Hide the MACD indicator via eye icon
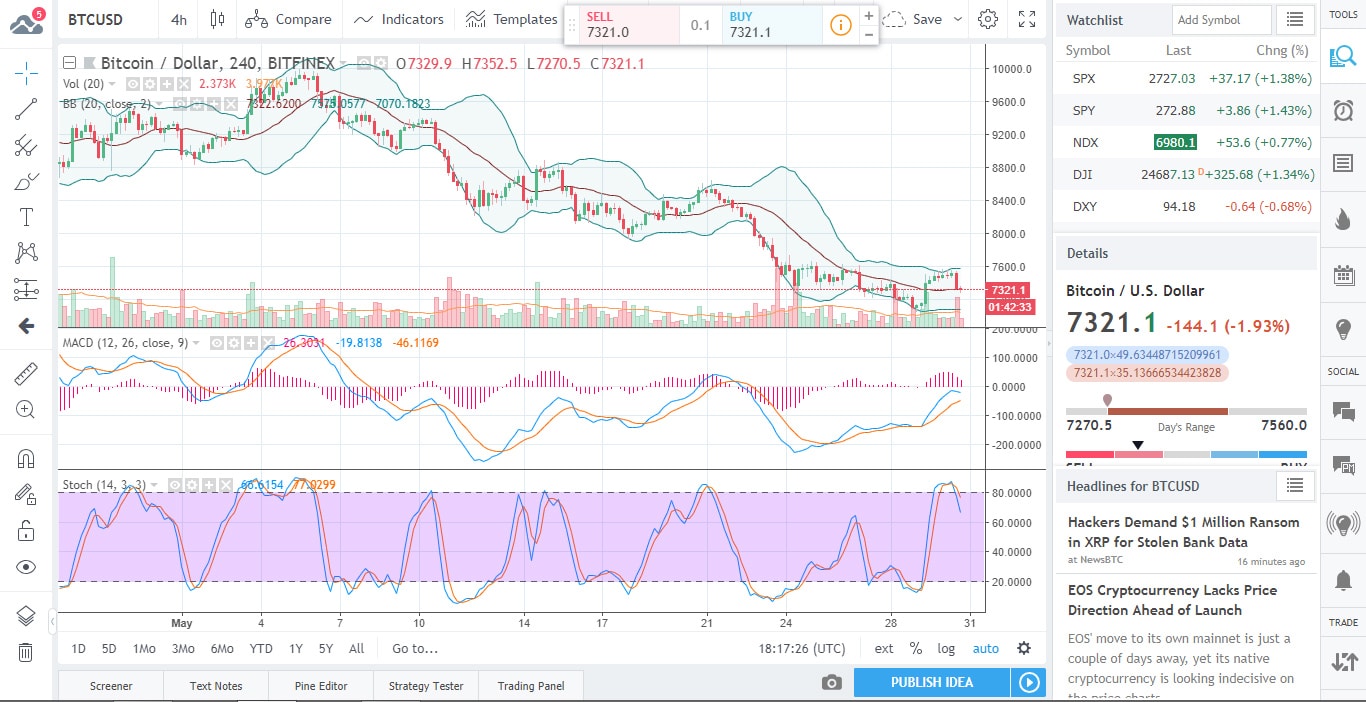The image size is (1366, 702). pos(216,343)
